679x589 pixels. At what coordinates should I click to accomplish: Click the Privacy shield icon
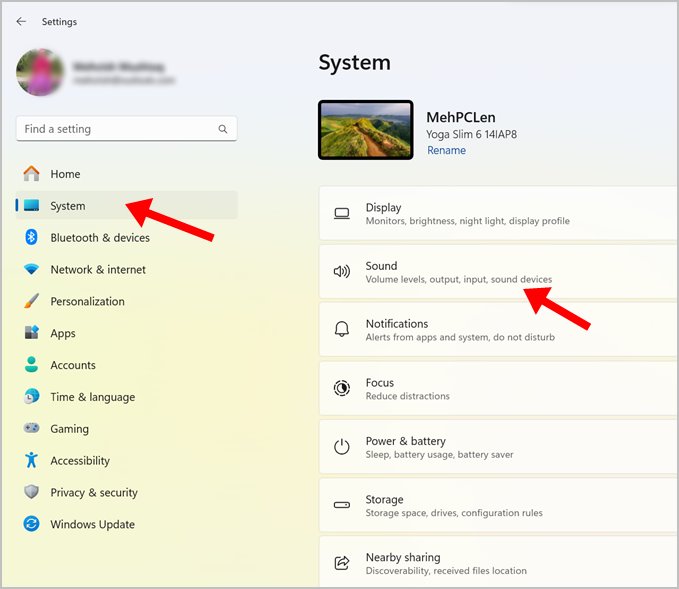click(x=31, y=492)
